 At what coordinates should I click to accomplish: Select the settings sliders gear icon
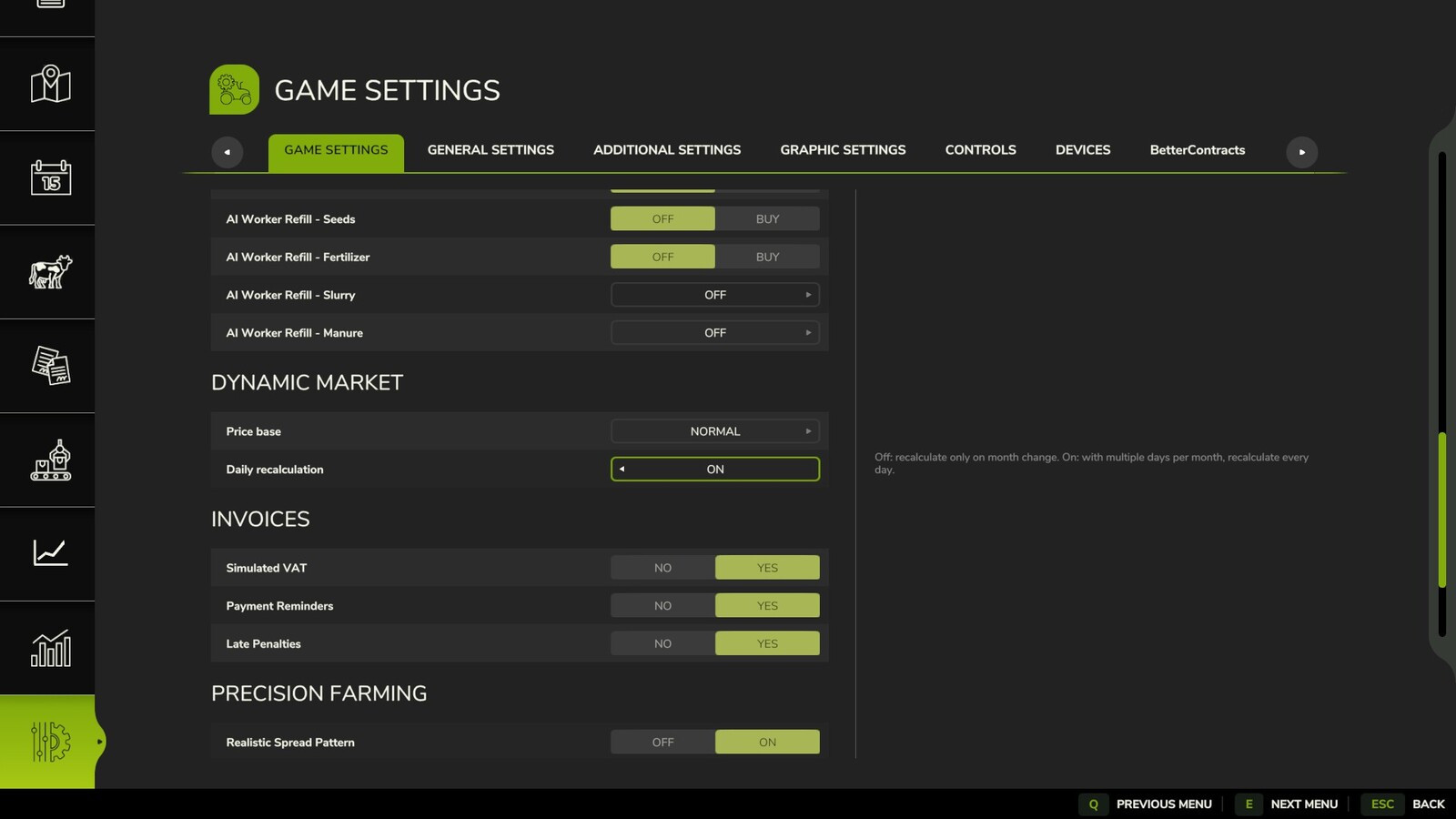pos(50,742)
